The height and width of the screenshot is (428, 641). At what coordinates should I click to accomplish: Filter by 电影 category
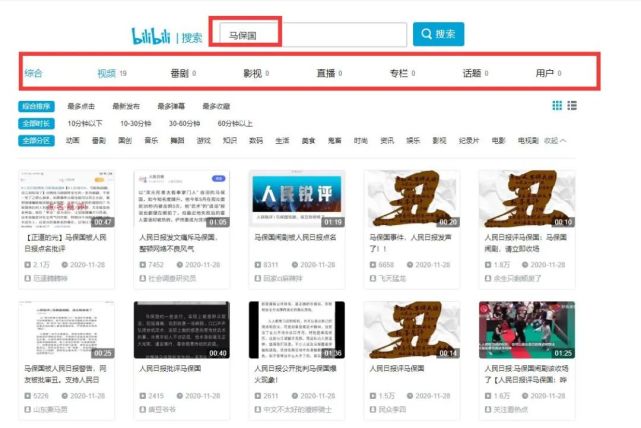click(498, 141)
